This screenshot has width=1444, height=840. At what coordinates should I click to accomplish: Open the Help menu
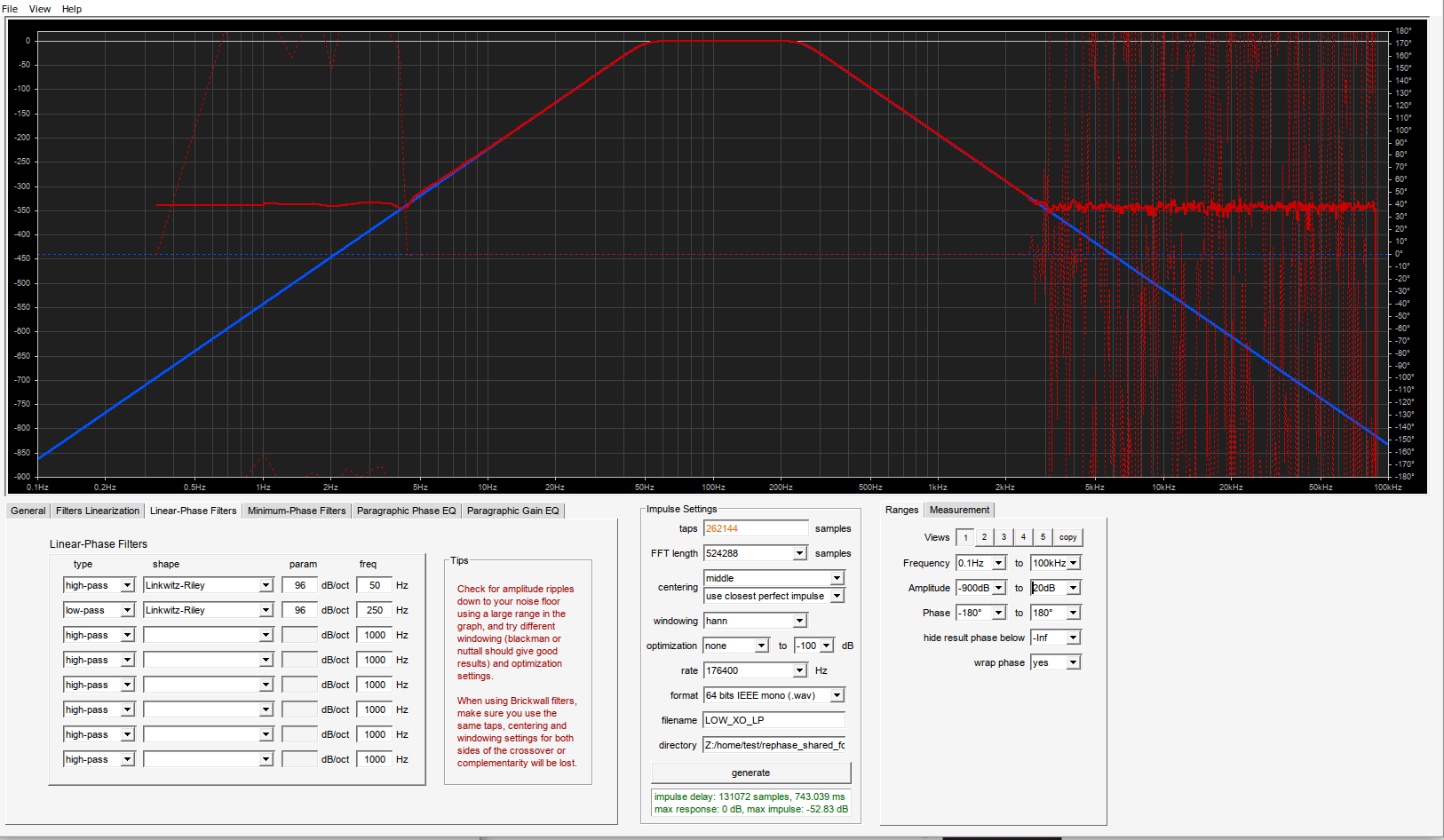pos(72,9)
